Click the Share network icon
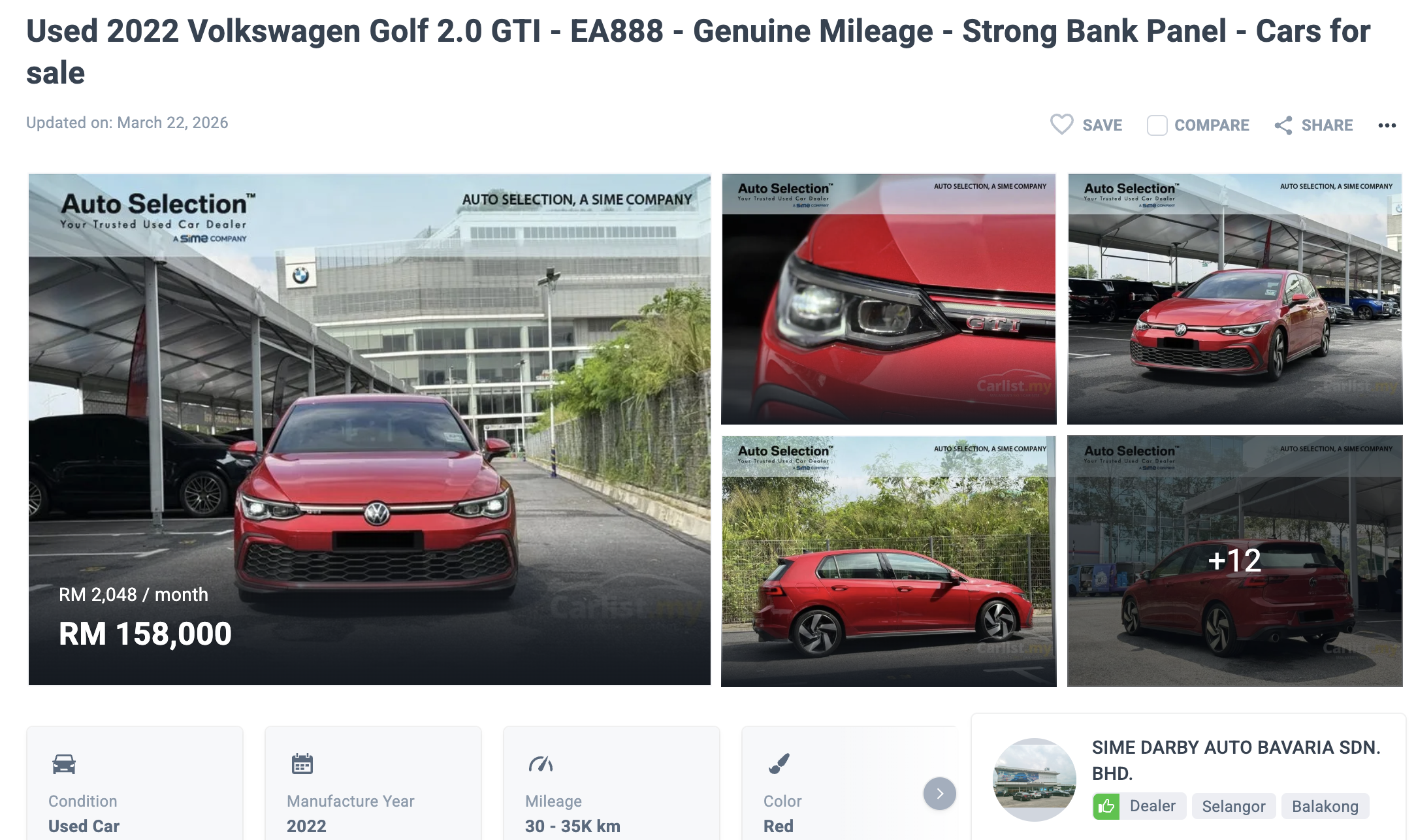The height and width of the screenshot is (840, 1416). tap(1283, 125)
